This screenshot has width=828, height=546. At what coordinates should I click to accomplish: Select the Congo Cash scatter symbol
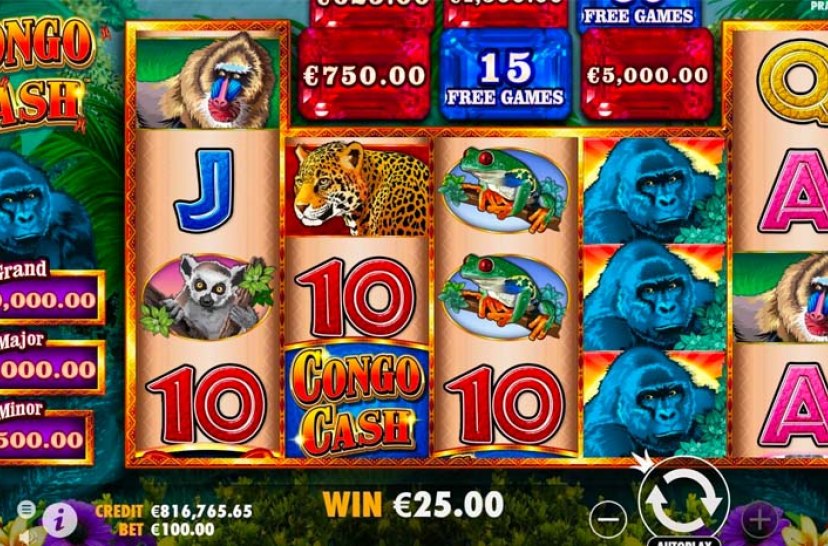(358, 401)
